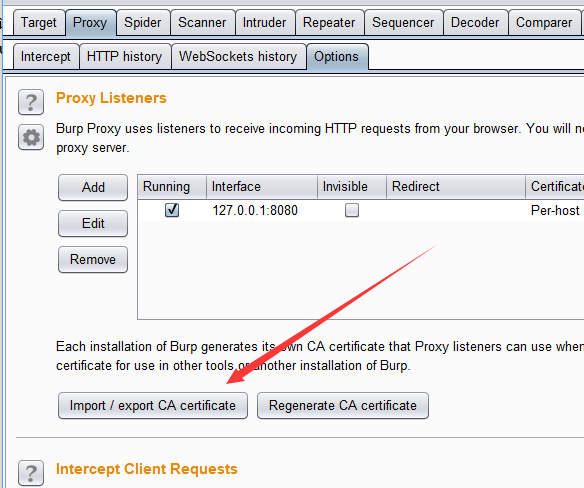Open Intercept Client Requests help icon

pos(31,473)
